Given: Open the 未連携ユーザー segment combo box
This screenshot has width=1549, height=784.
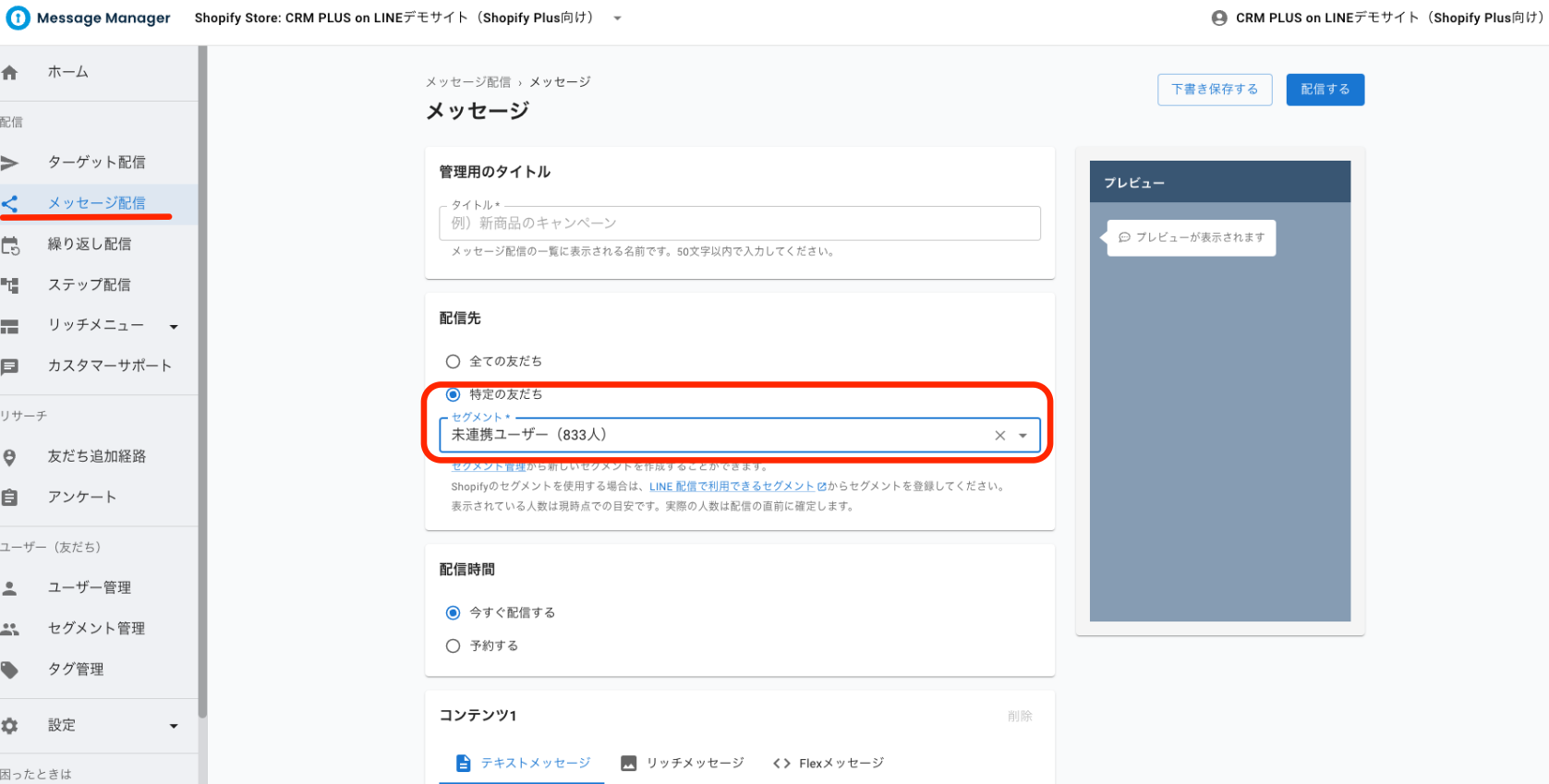Looking at the screenshot, I should click(x=740, y=435).
